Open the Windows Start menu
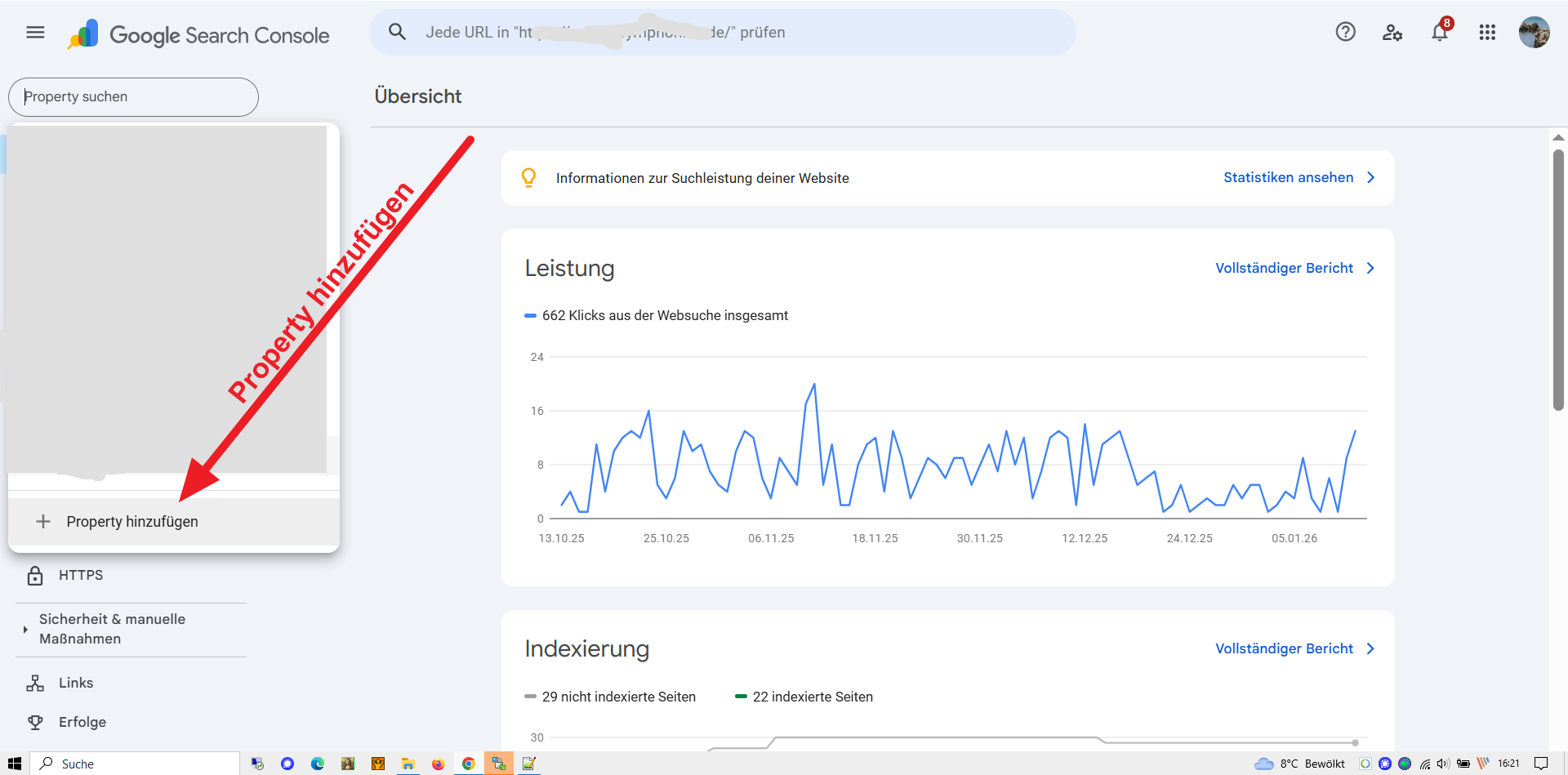The height and width of the screenshot is (775, 1568). click(x=14, y=764)
